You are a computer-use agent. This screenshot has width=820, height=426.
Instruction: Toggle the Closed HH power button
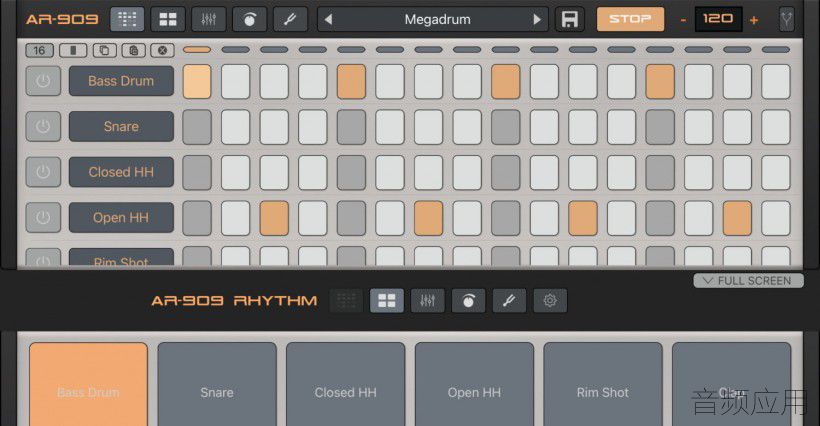[x=43, y=172]
